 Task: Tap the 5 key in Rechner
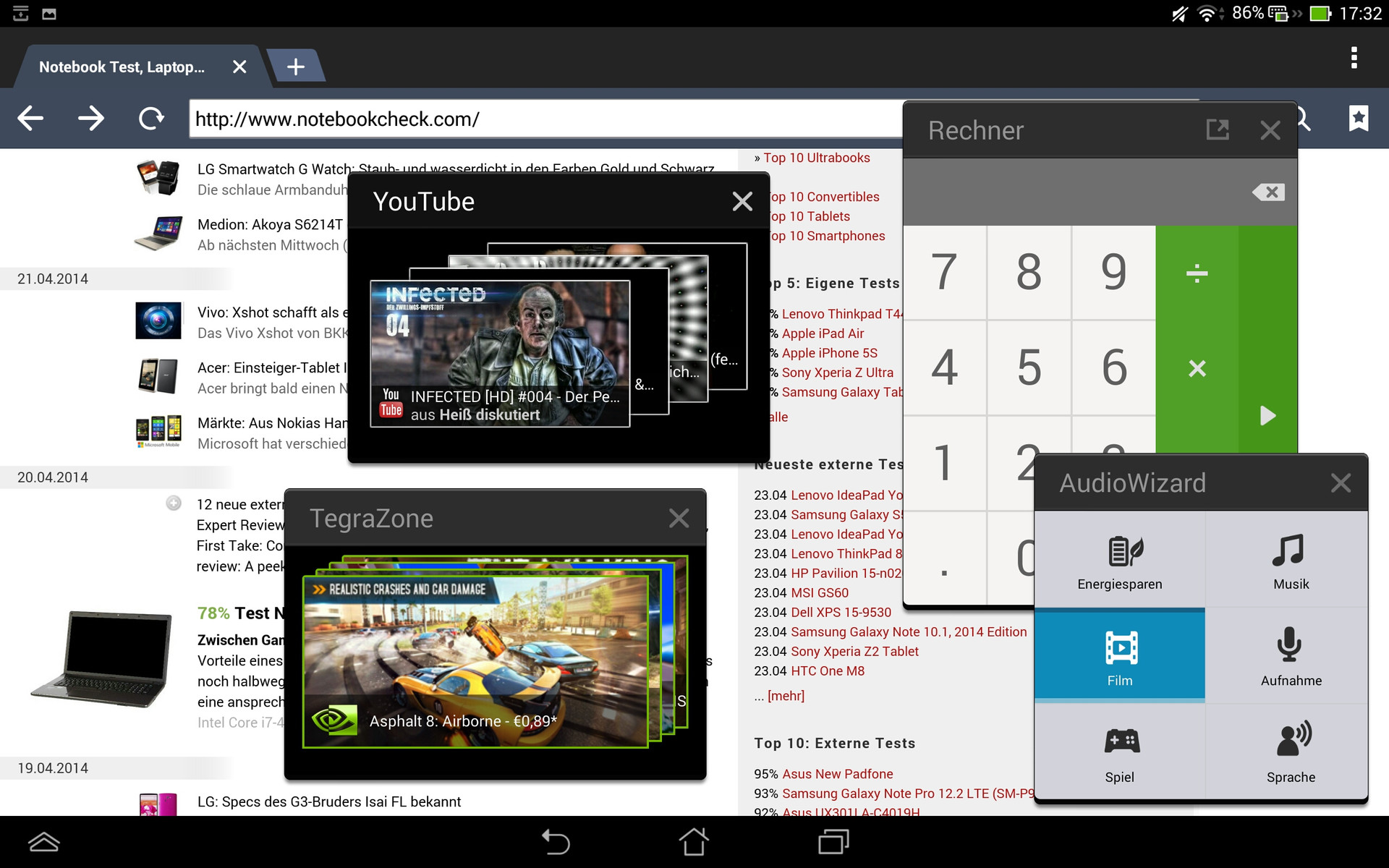click(1029, 367)
